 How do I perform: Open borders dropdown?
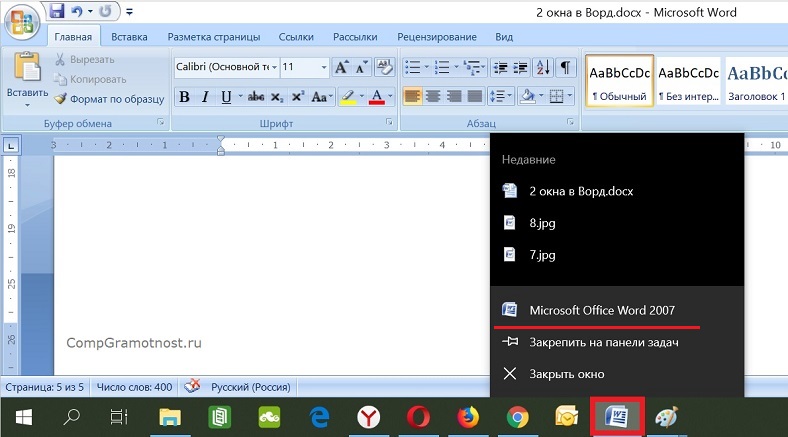(x=570, y=96)
